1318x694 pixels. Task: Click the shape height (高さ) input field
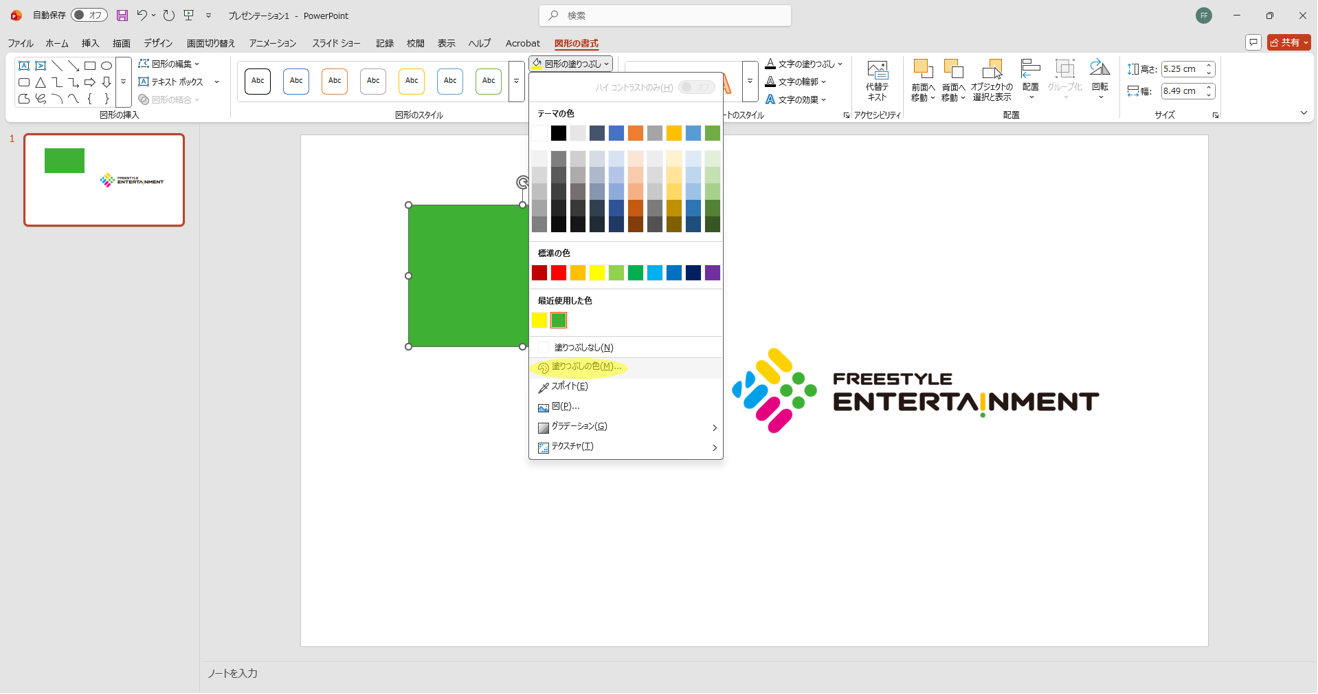tap(1181, 70)
